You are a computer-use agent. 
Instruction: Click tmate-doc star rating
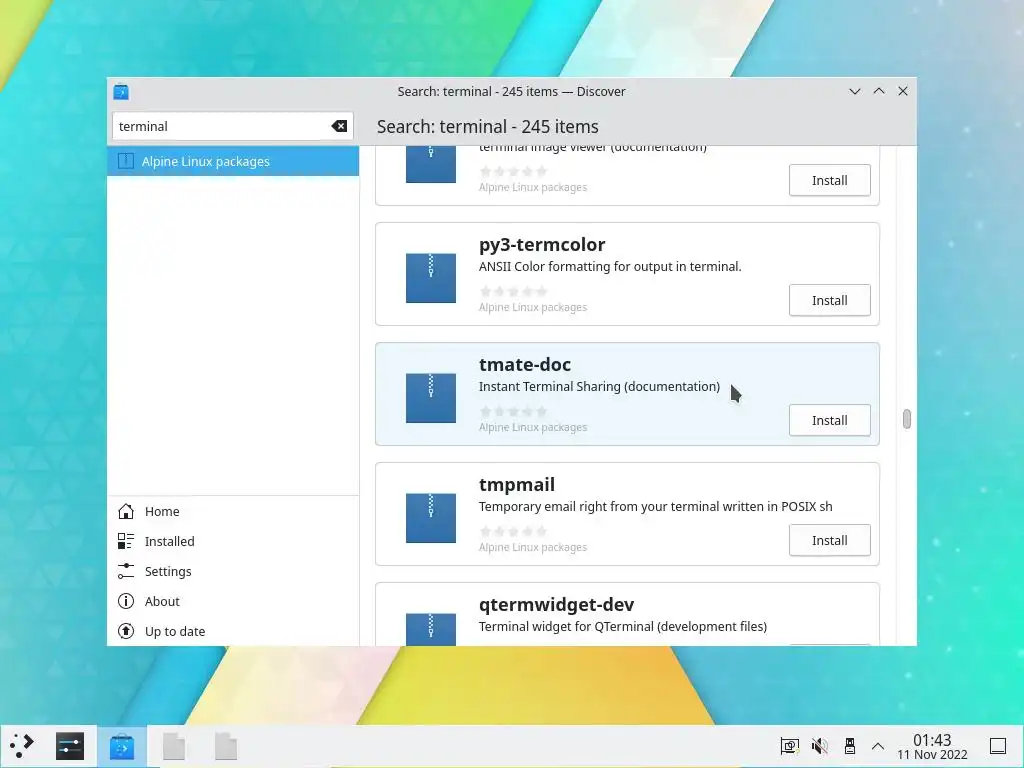click(x=513, y=411)
